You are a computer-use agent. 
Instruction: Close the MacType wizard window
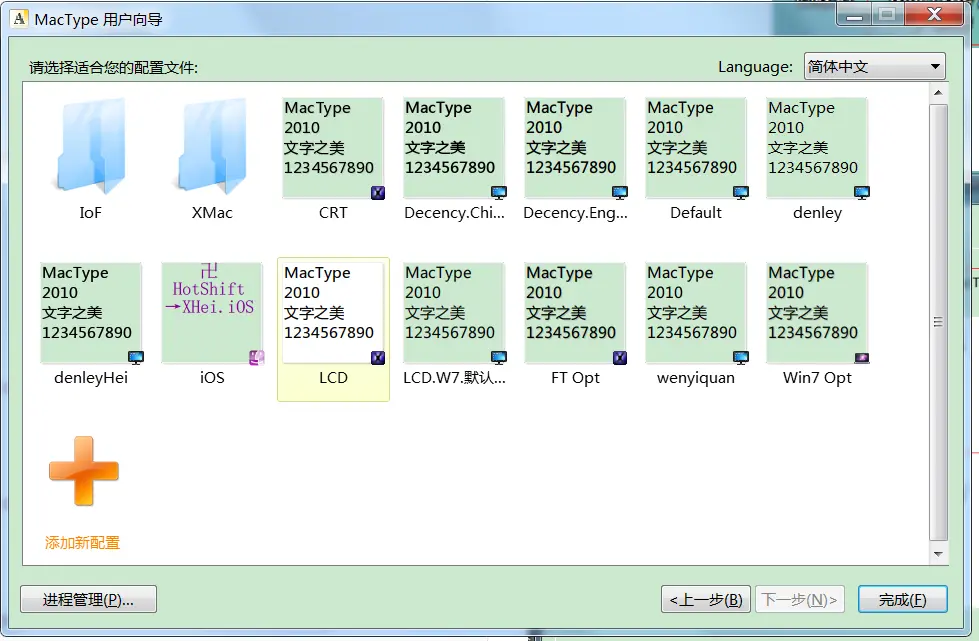tap(934, 14)
